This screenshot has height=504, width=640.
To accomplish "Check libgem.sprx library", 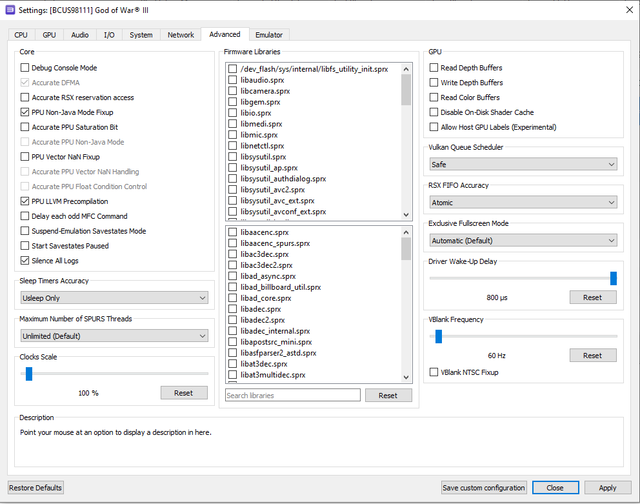I will (x=233, y=102).
